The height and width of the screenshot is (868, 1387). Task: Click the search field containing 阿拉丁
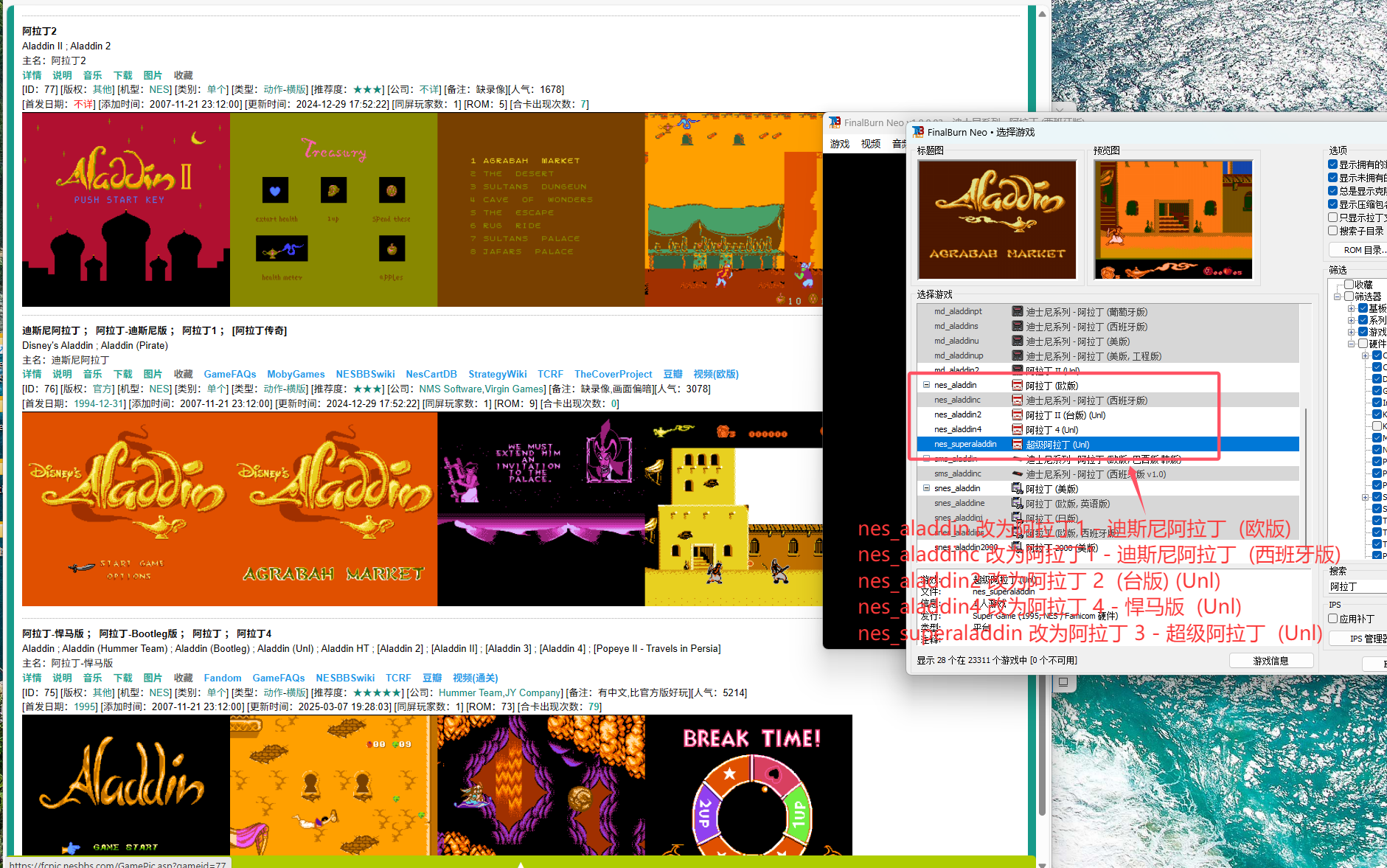pos(1358,587)
